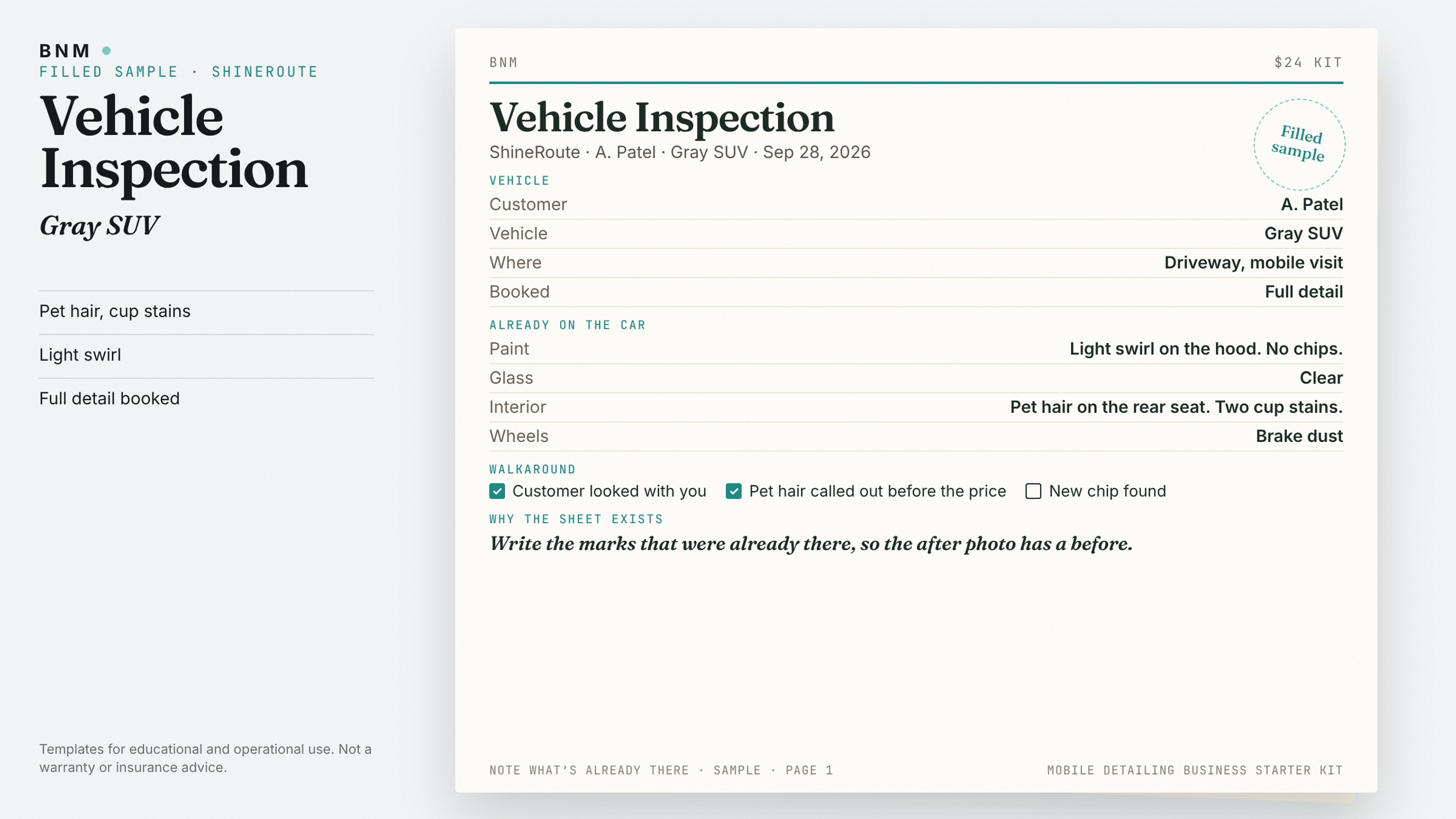Screen dimensions: 1456x819
Task: Click the '$24 KIT' label in the sheet header
Action: pos(1308,63)
